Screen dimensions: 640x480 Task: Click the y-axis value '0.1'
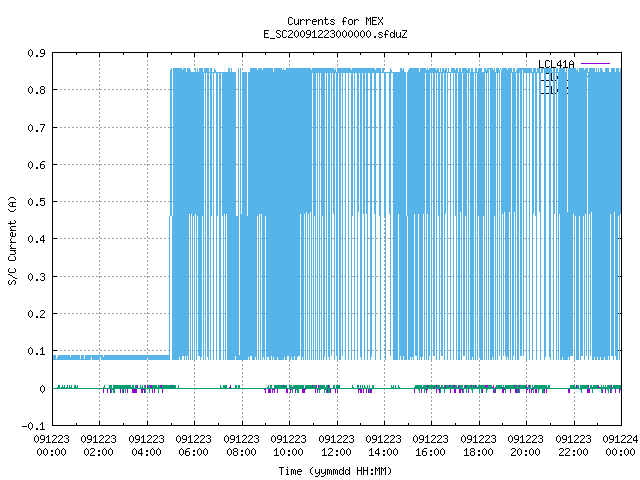[37, 351]
